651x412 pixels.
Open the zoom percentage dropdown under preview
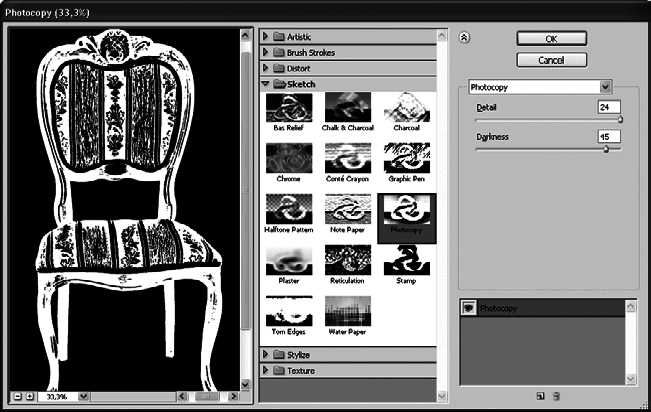coord(83,397)
